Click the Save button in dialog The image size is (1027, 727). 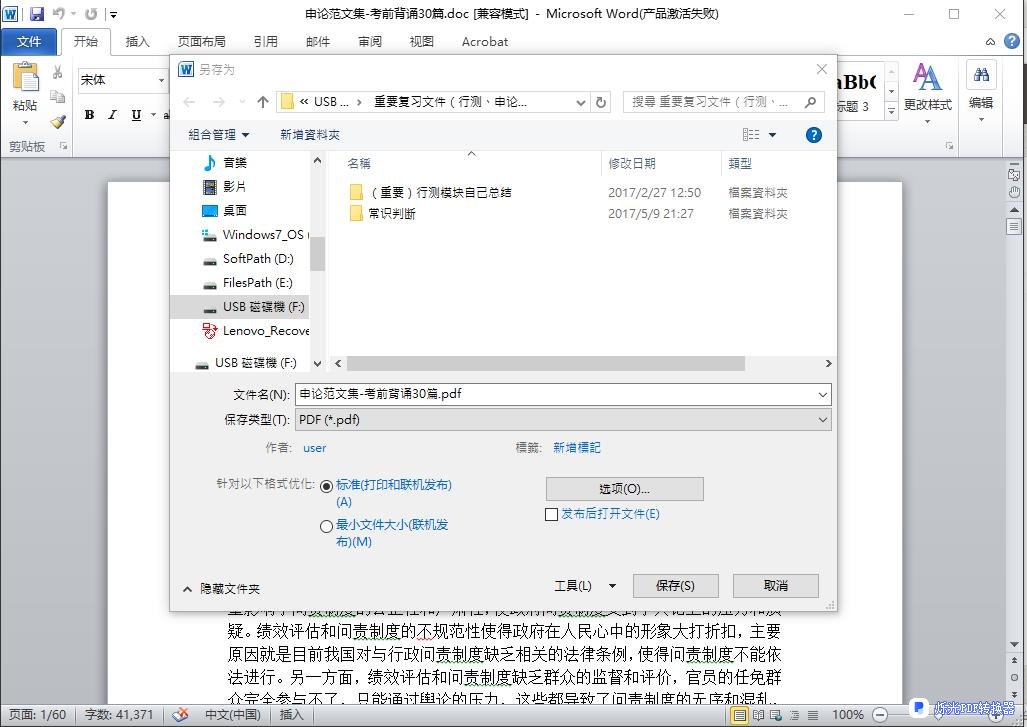point(675,586)
